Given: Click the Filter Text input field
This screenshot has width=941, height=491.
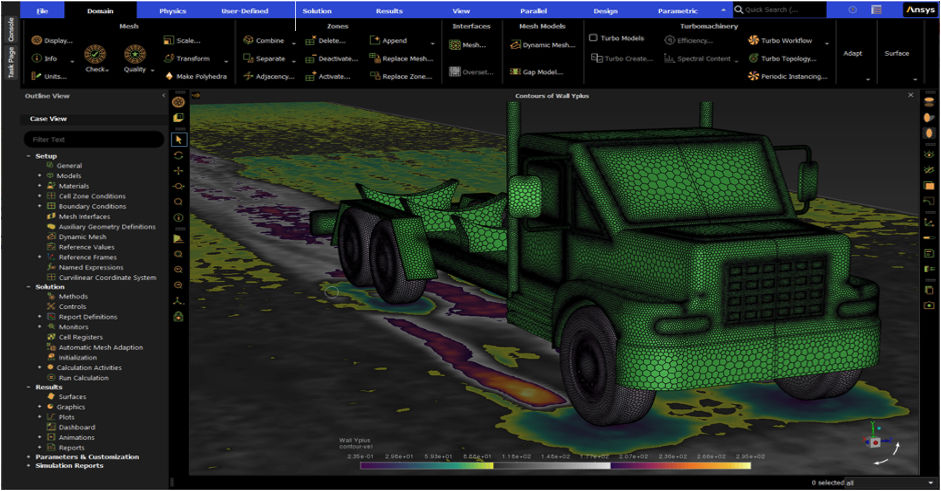Looking at the screenshot, I should [x=92, y=139].
